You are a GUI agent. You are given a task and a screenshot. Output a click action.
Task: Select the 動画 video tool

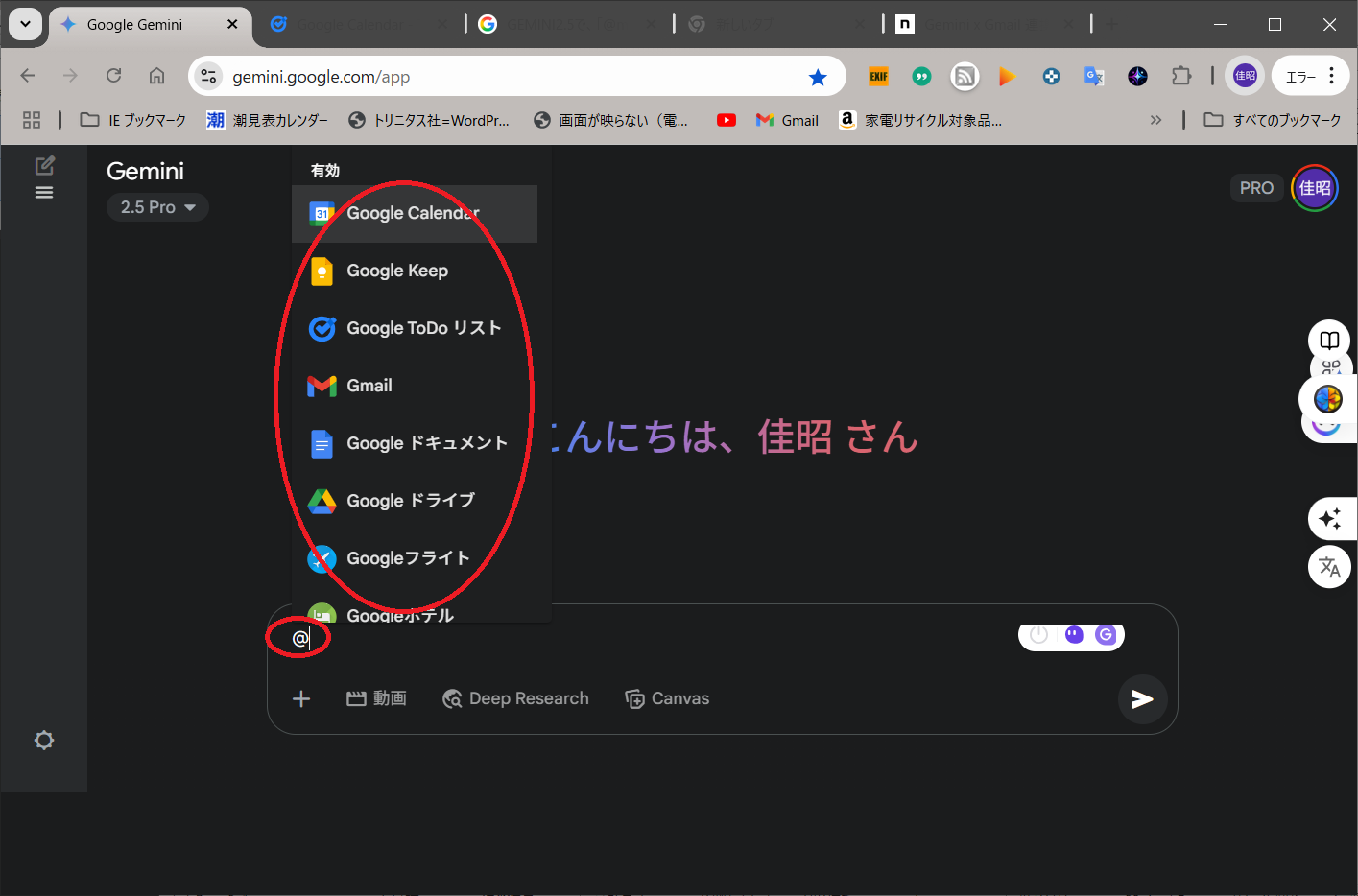(376, 698)
